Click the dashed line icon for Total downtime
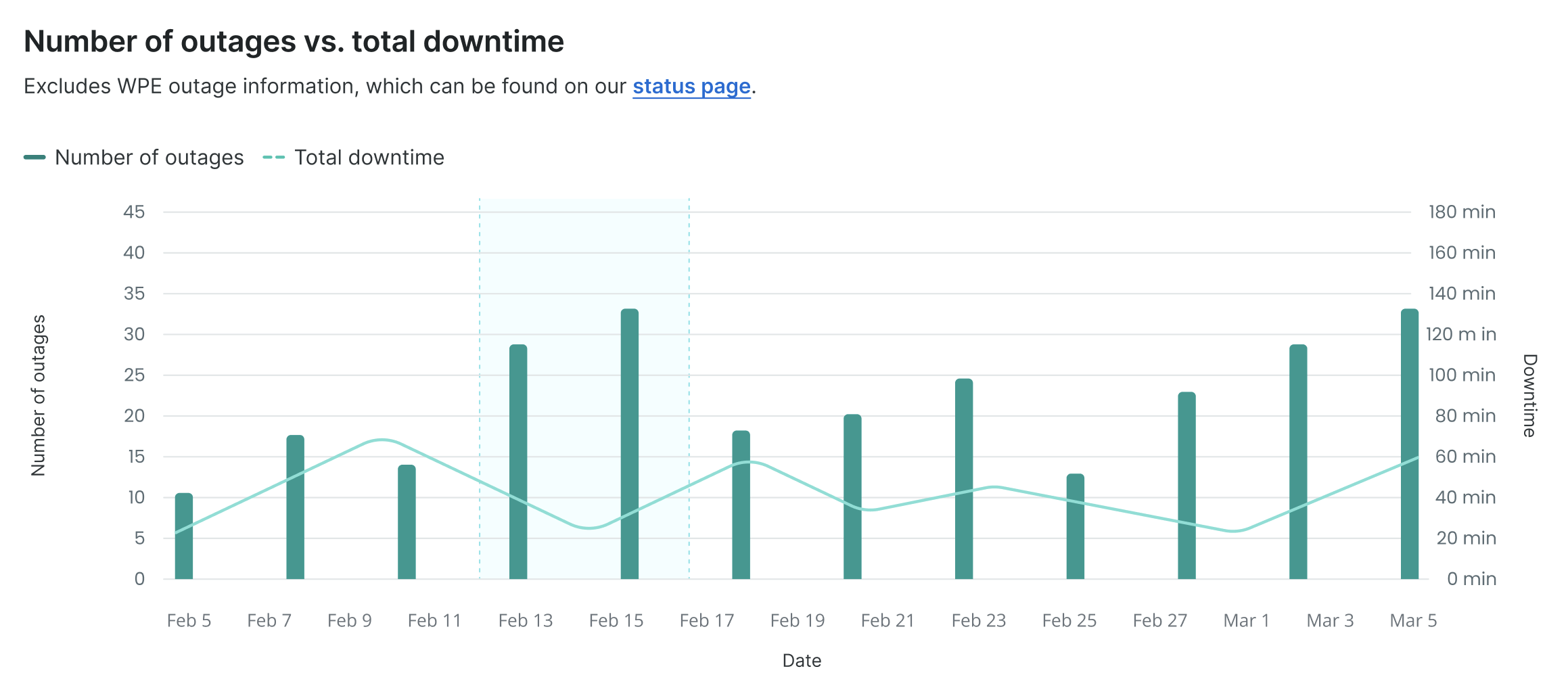This screenshot has width=1568, height=694. (x=274, y=158)
